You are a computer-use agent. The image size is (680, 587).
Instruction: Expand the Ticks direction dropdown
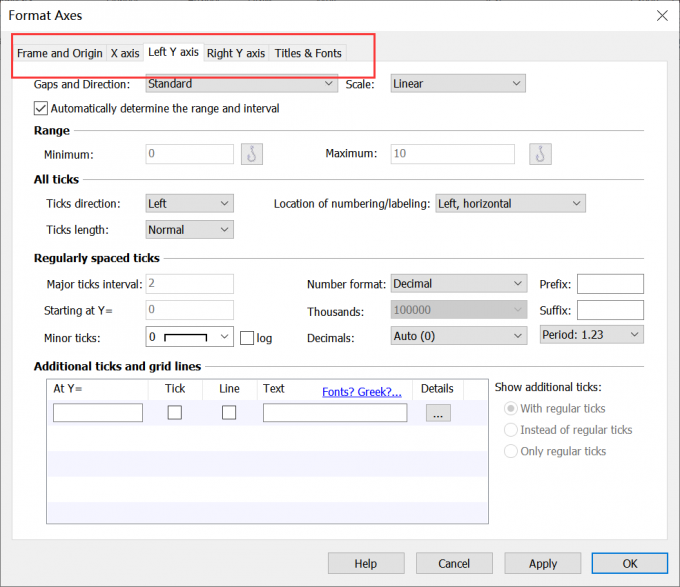tap(190, 203)
